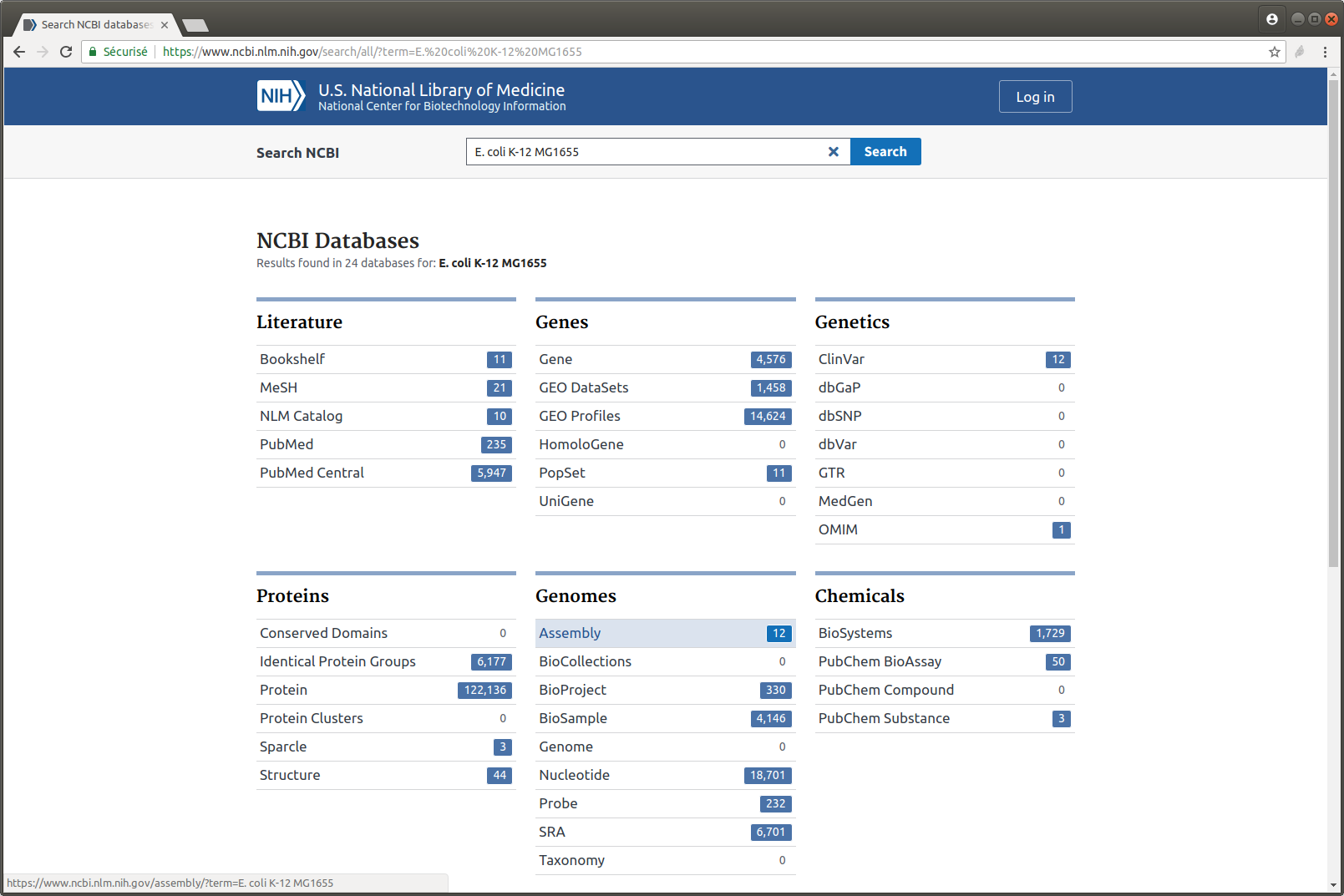The image size is (1344, 896).
Task: Open a new browser tab
Action: click(x=195, y=25)
